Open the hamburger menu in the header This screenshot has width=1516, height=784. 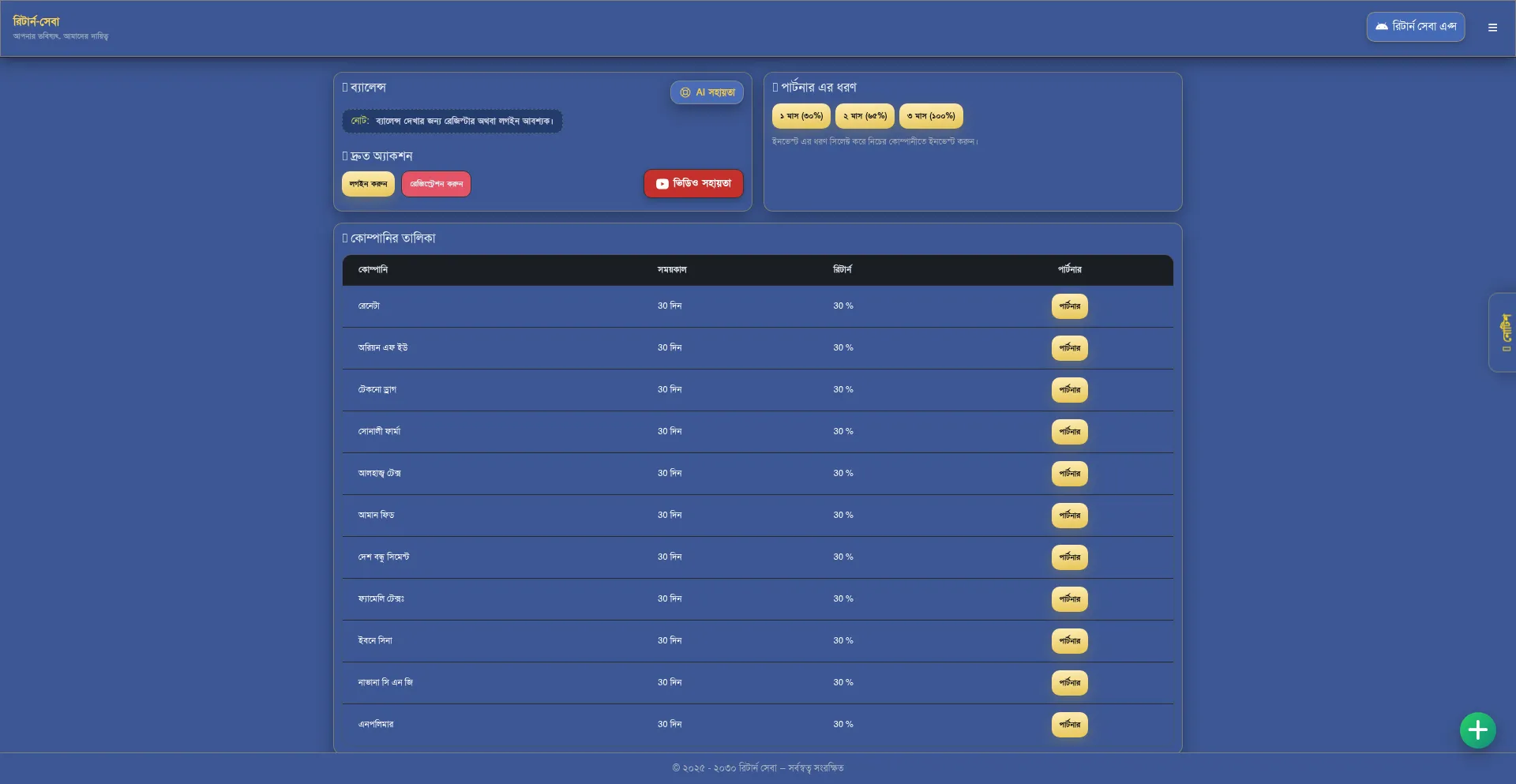click(x=1492, y=28)
